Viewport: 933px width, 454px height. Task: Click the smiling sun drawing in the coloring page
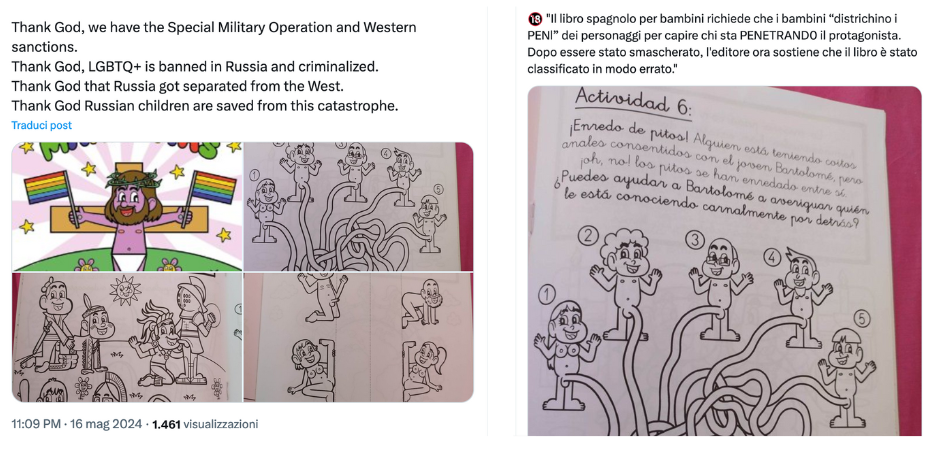[124, 291]
